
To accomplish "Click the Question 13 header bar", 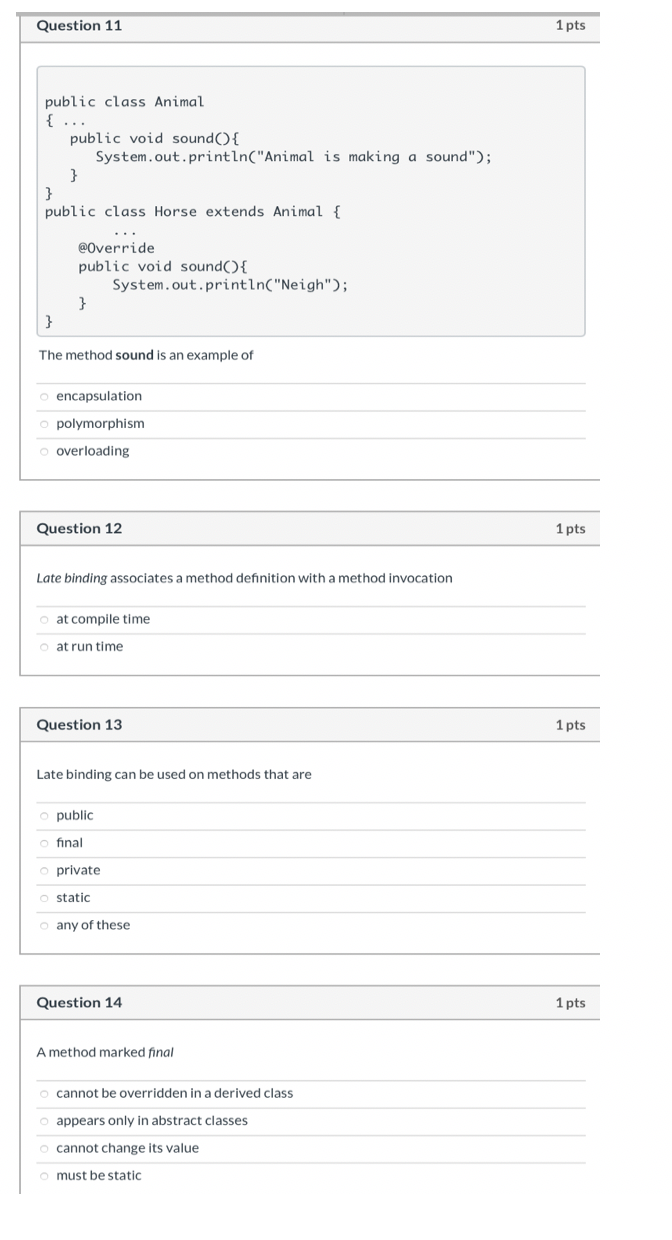I will point(310,724).
